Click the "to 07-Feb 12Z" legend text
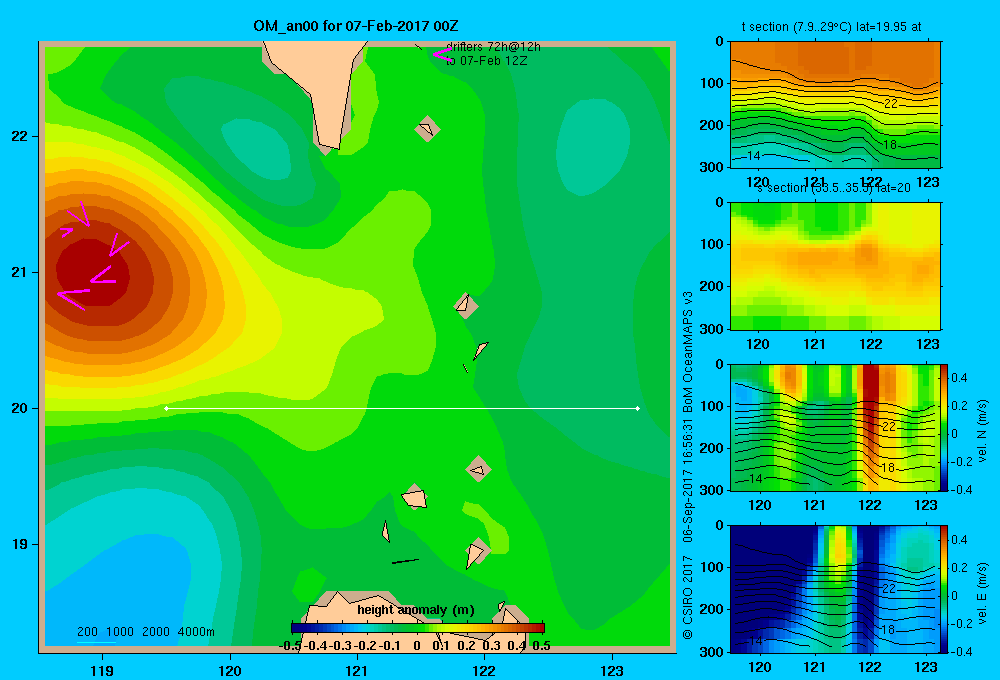Image resolution: width=1000 pixels, height=680 pixels. 486,61
